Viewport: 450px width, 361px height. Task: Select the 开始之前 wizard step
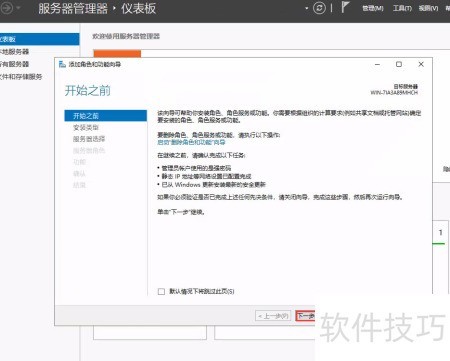click(x=105, y=116)
